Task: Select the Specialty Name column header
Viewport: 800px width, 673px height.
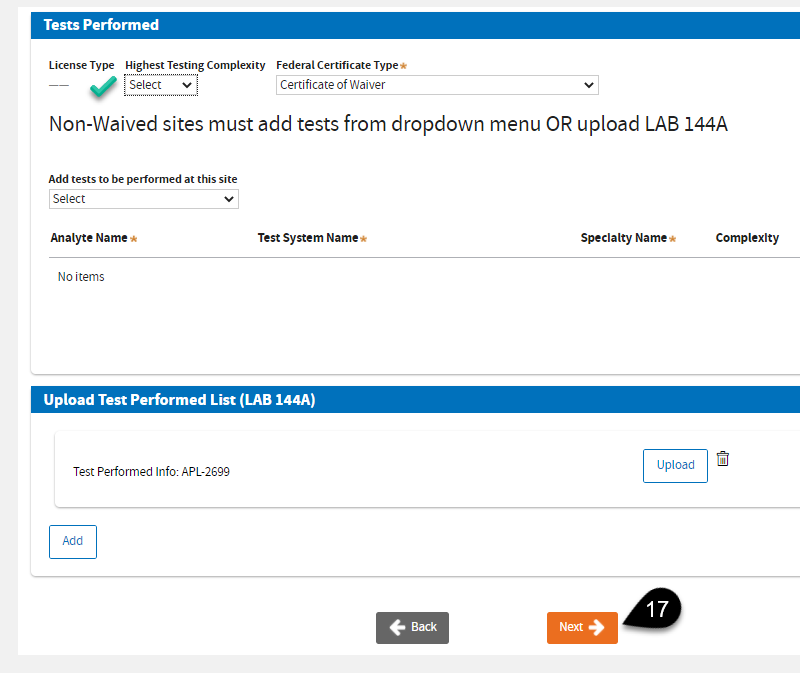Action: (x=623, y=238)
